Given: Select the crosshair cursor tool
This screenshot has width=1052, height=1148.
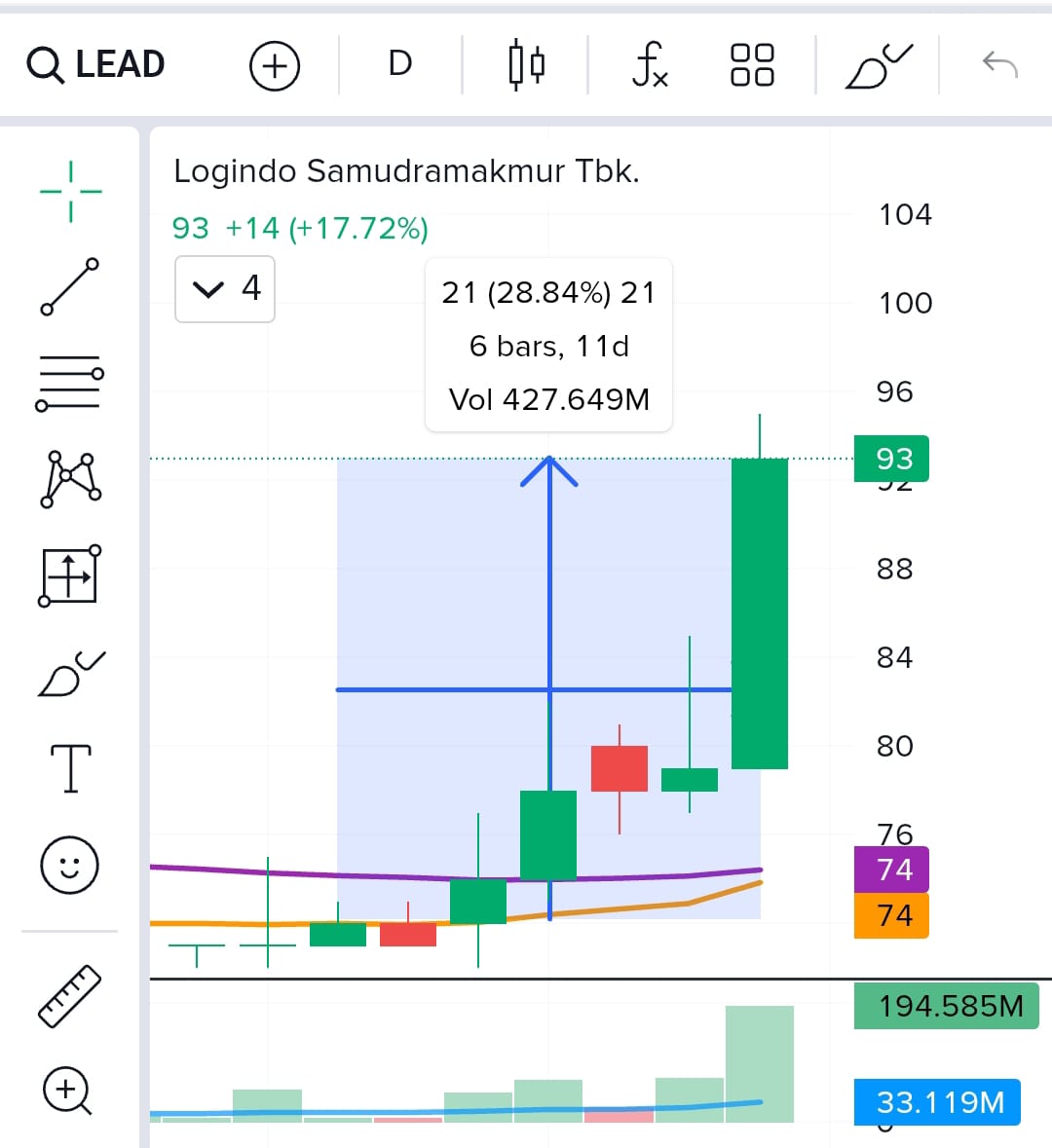Looking at the screenshot, I should tap(70, 192).
